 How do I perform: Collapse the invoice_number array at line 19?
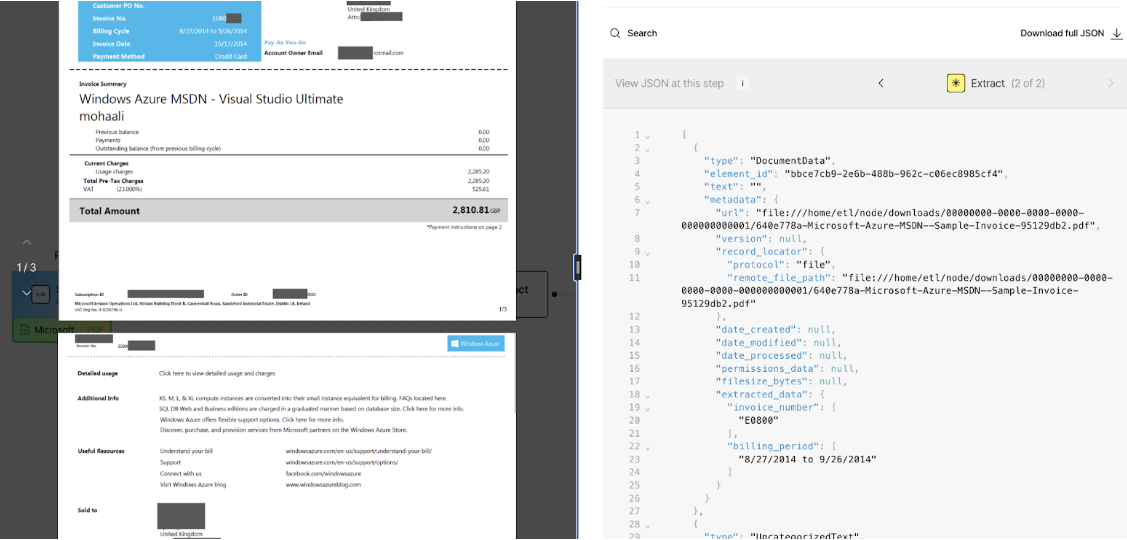click(x=648, y=407)
